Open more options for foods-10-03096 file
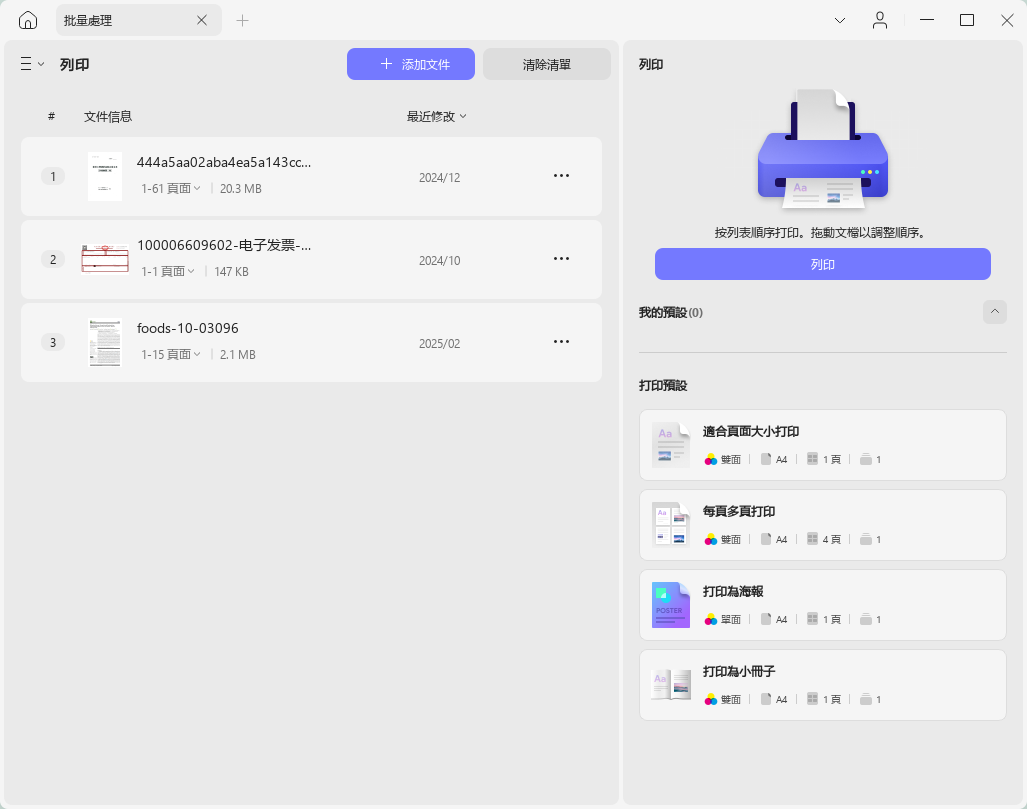This screenshot has height=809, width=1027. coord(561,342)
